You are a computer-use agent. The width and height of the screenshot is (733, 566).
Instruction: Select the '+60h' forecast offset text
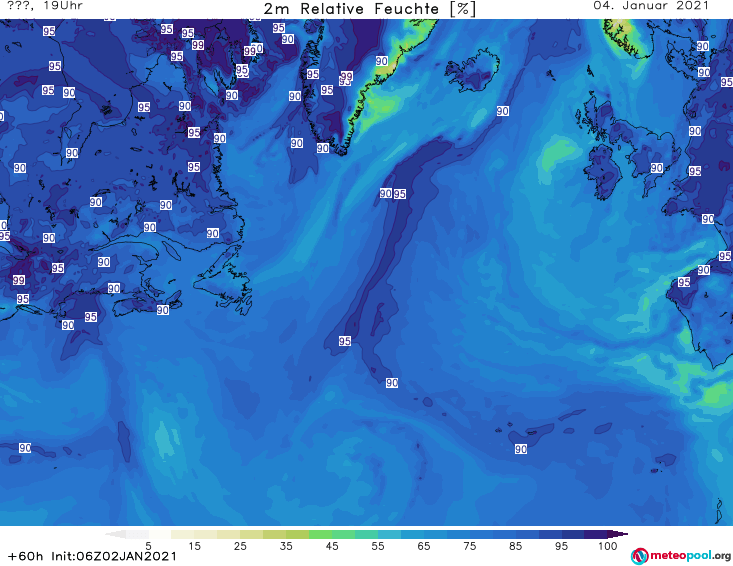26,556
